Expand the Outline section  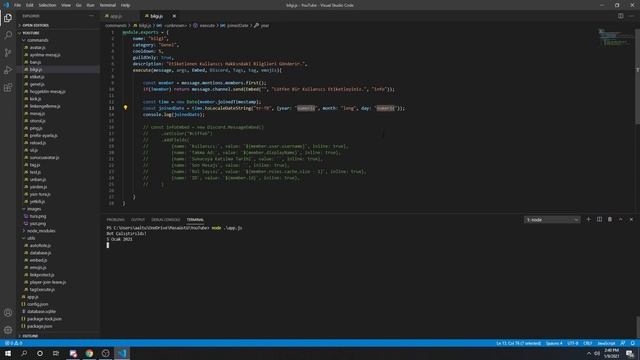(x=29, y=336)
